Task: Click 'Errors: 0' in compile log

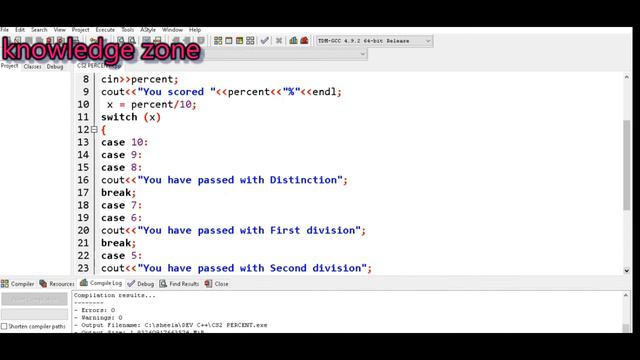Action: (94, 310)
